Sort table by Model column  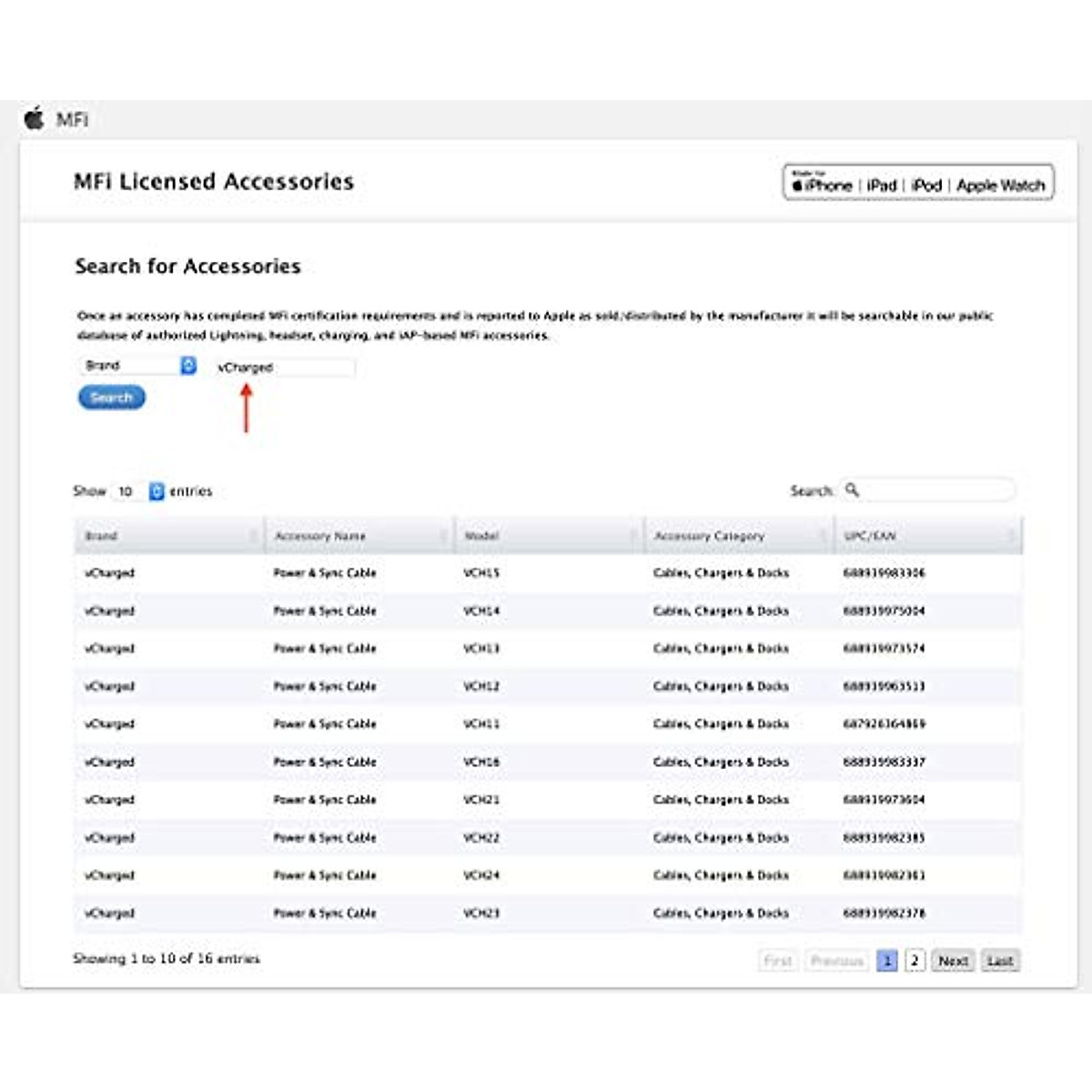pos(481,537)
